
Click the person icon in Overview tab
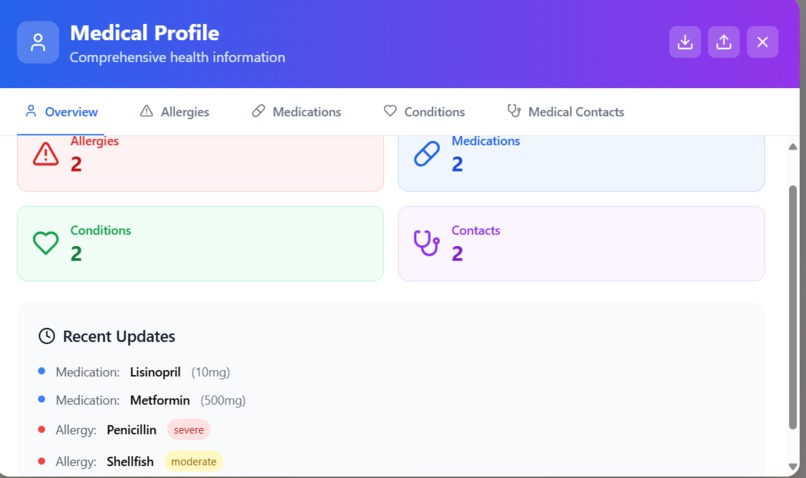tap(31, 111)
